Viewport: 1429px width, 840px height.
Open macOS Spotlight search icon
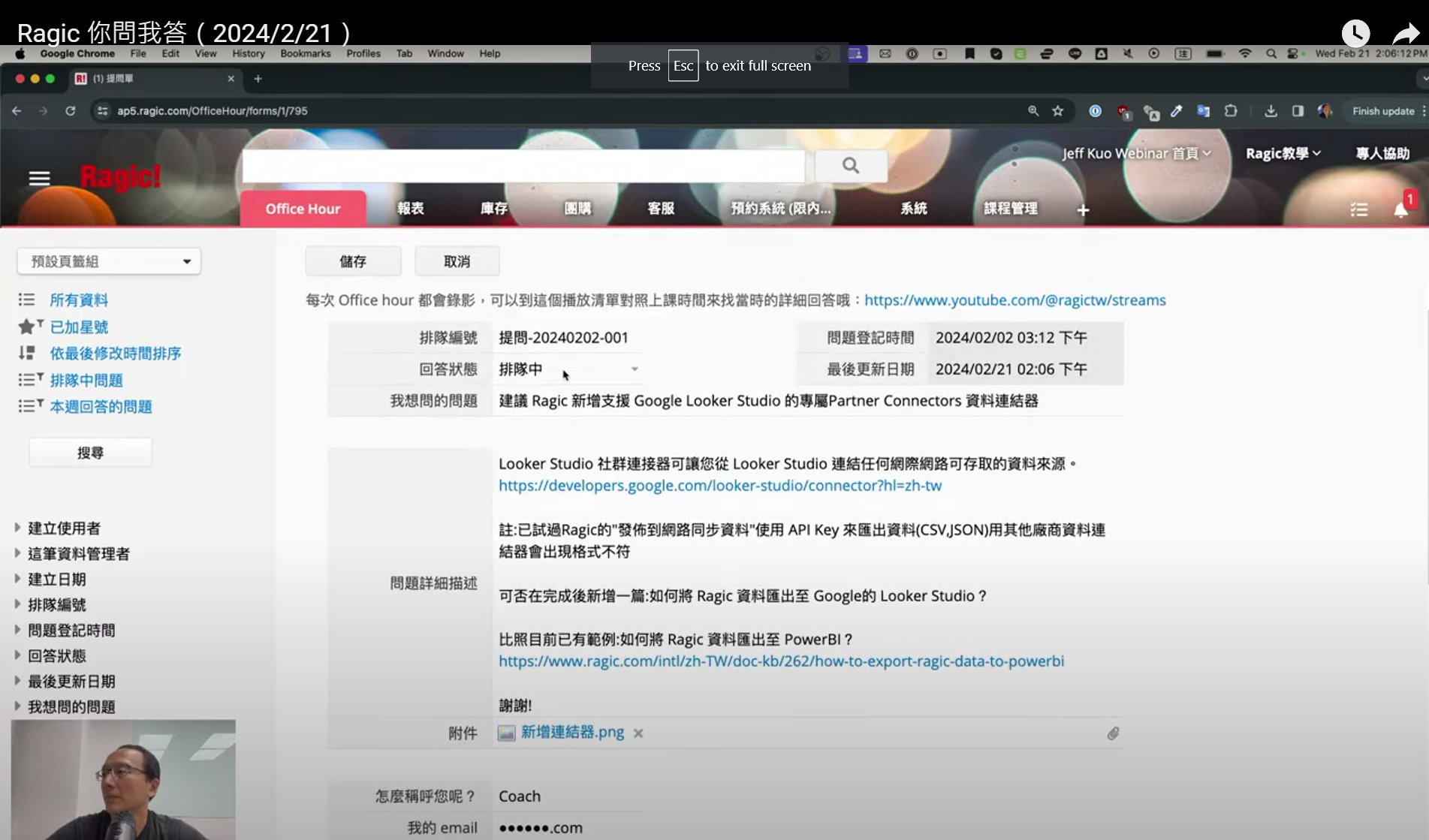click(x=1271, y=54)
